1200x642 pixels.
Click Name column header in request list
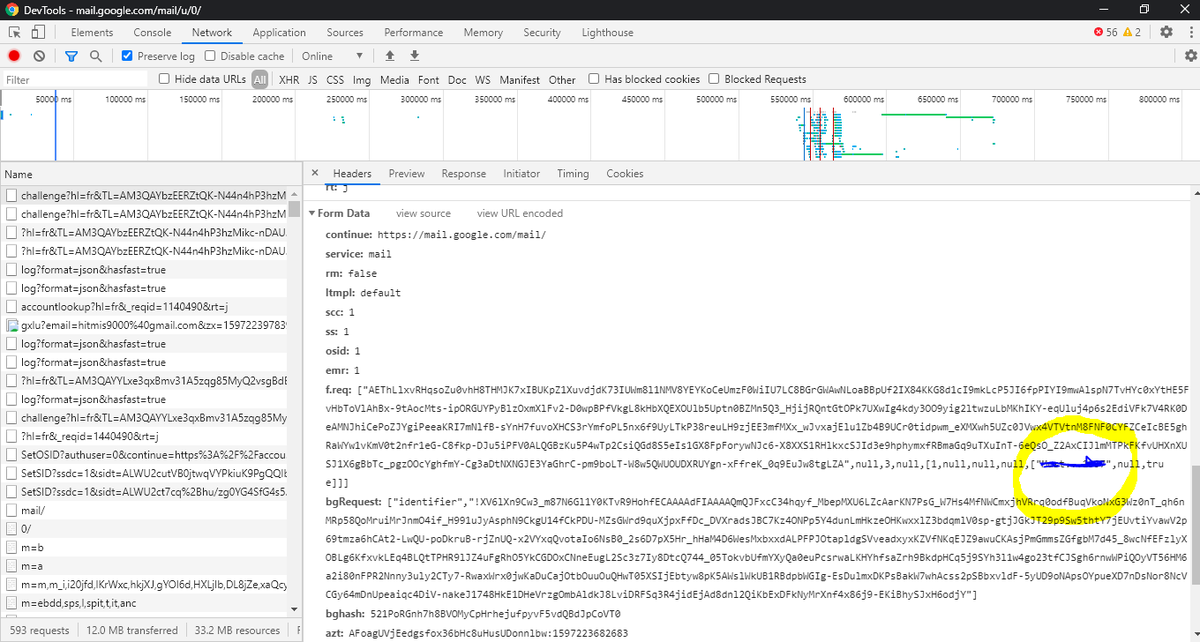[144, 174]
